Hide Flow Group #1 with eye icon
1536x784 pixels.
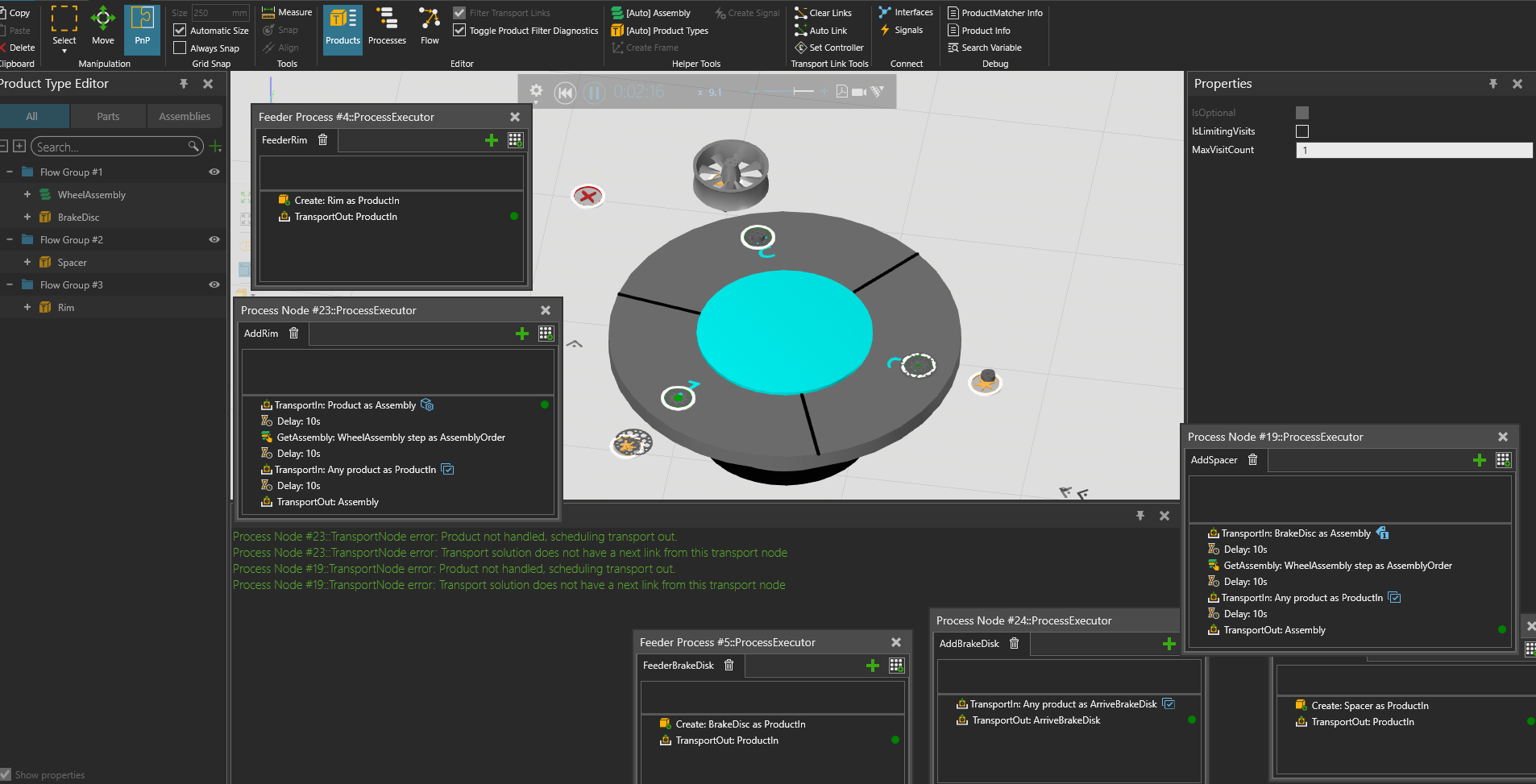(214, 172)
